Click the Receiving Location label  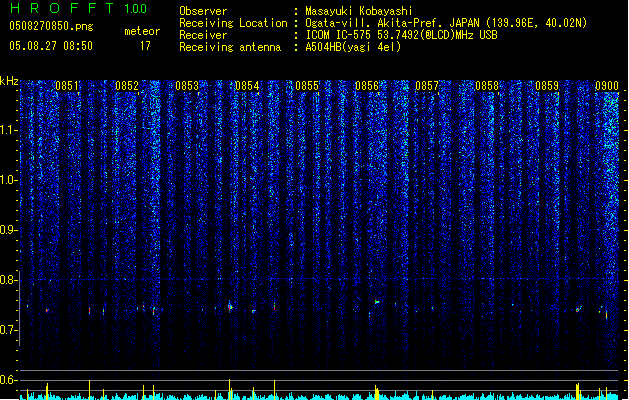click(233, 23)
